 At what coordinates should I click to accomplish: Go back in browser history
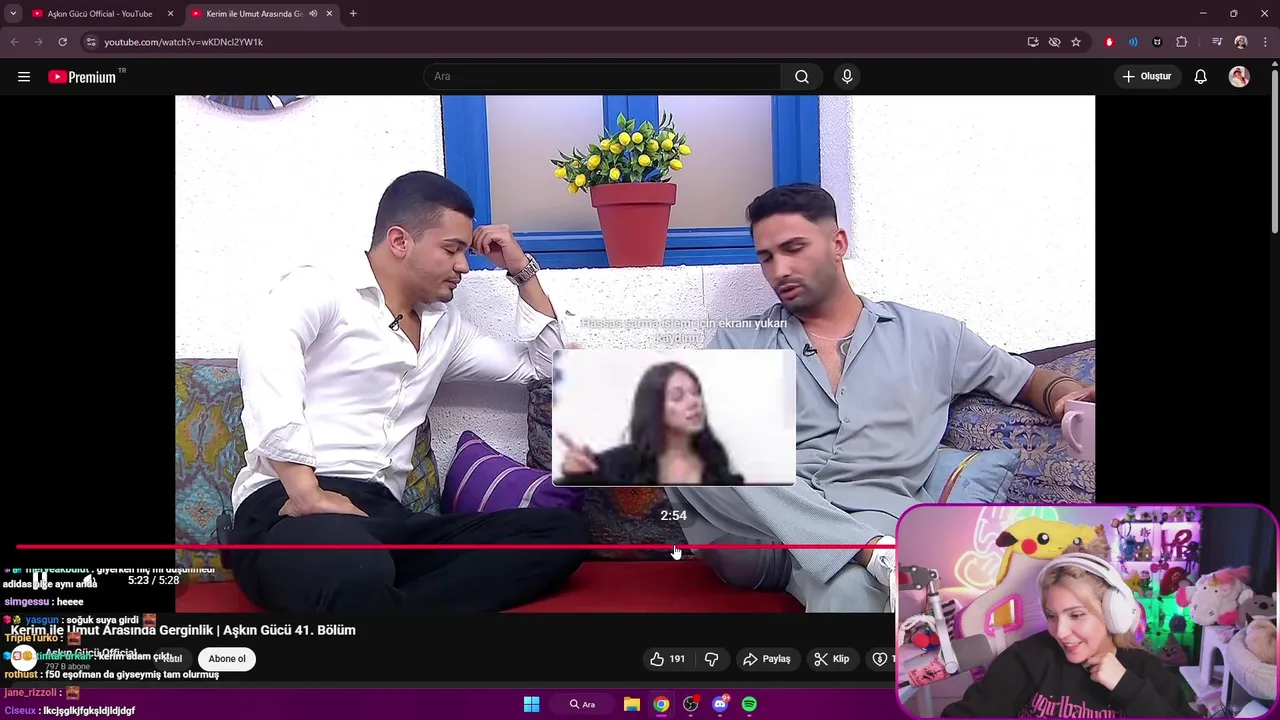click(14, 42)
